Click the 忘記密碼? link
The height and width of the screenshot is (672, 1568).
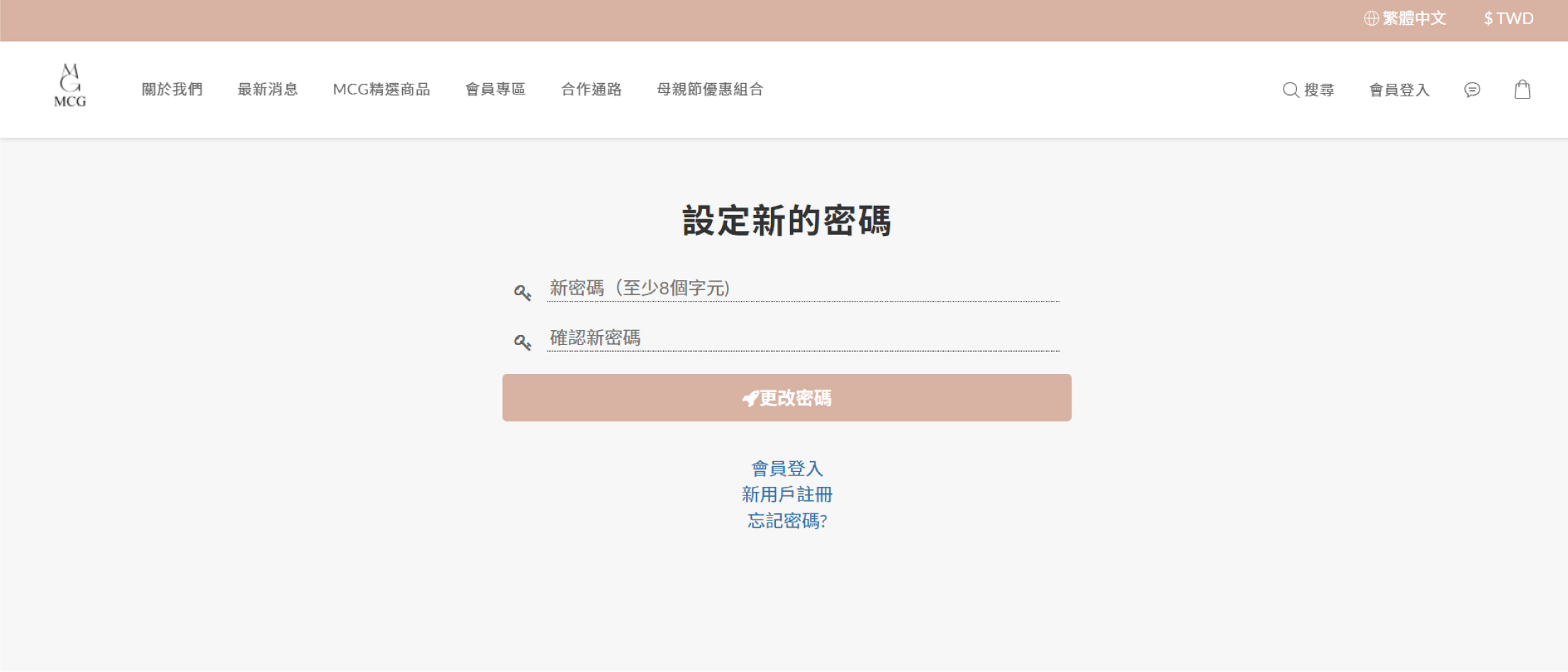coord(786,522)
